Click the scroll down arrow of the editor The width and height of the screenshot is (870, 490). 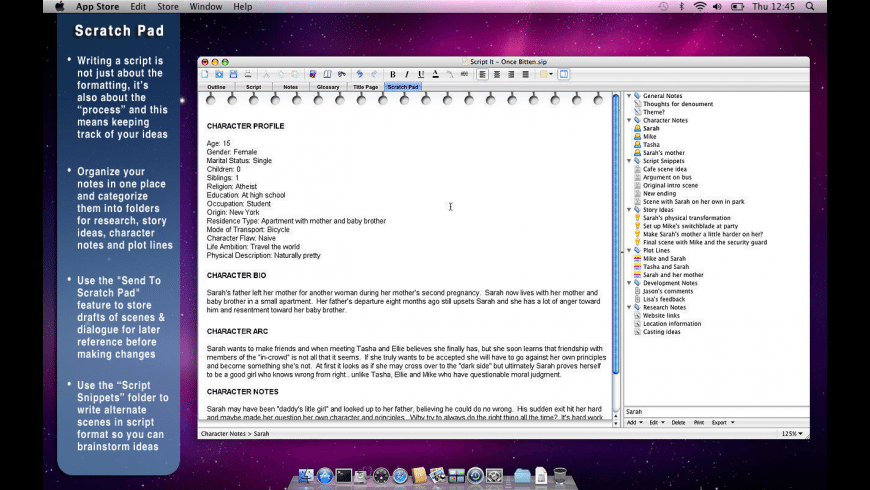[x=615, y=423]
